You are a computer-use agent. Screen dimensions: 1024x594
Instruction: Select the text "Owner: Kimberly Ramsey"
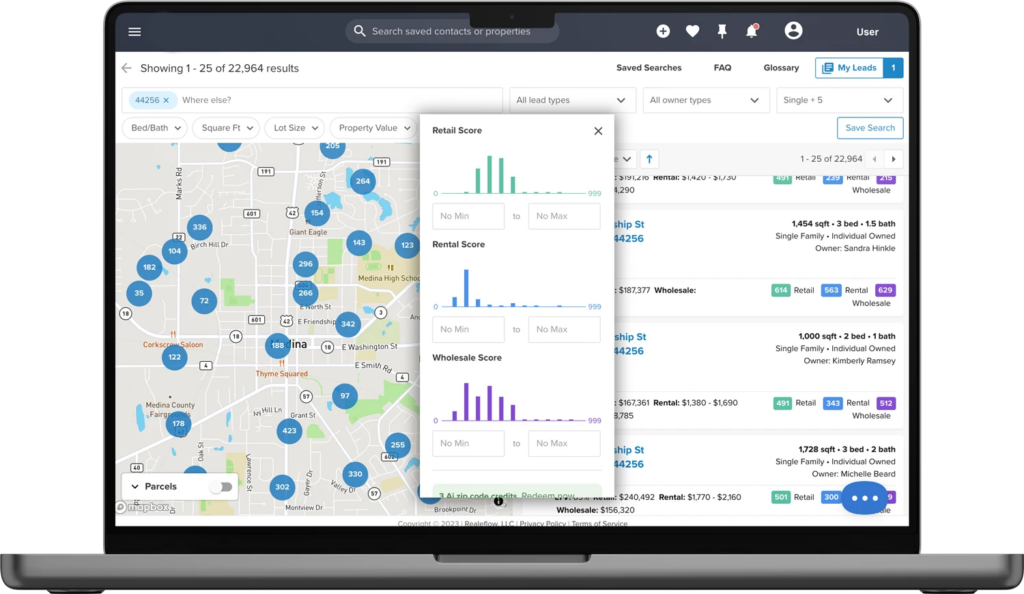(849, 361)
